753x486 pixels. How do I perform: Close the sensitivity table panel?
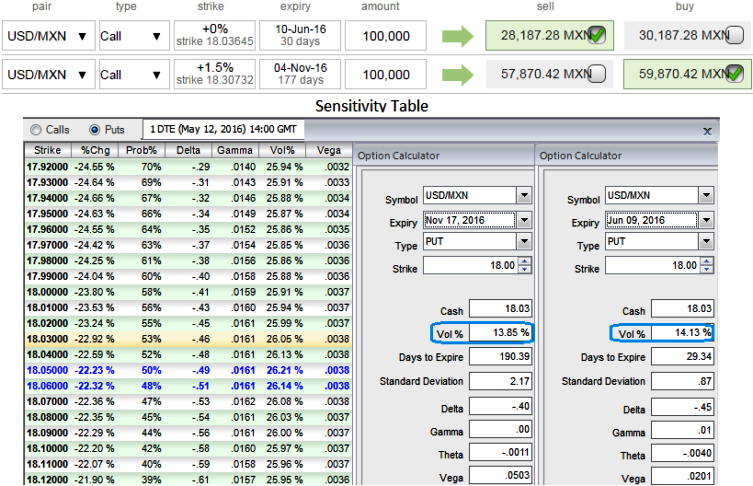click(708, 131)
